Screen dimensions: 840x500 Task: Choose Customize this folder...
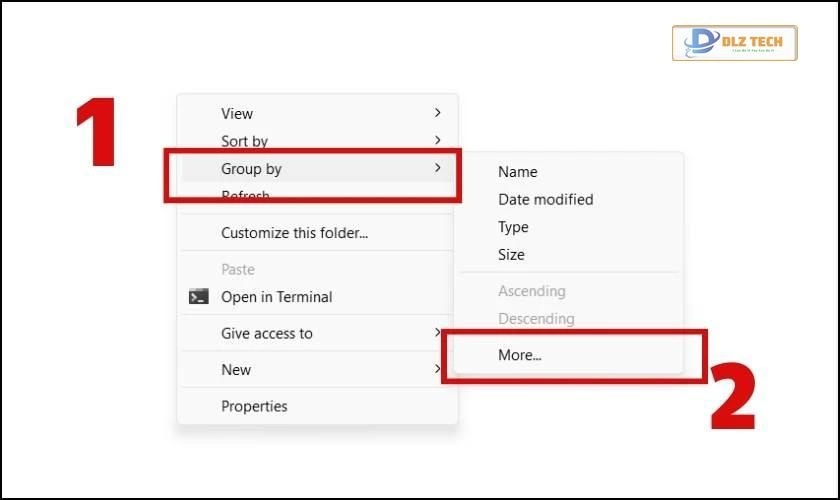pos(294,233)
